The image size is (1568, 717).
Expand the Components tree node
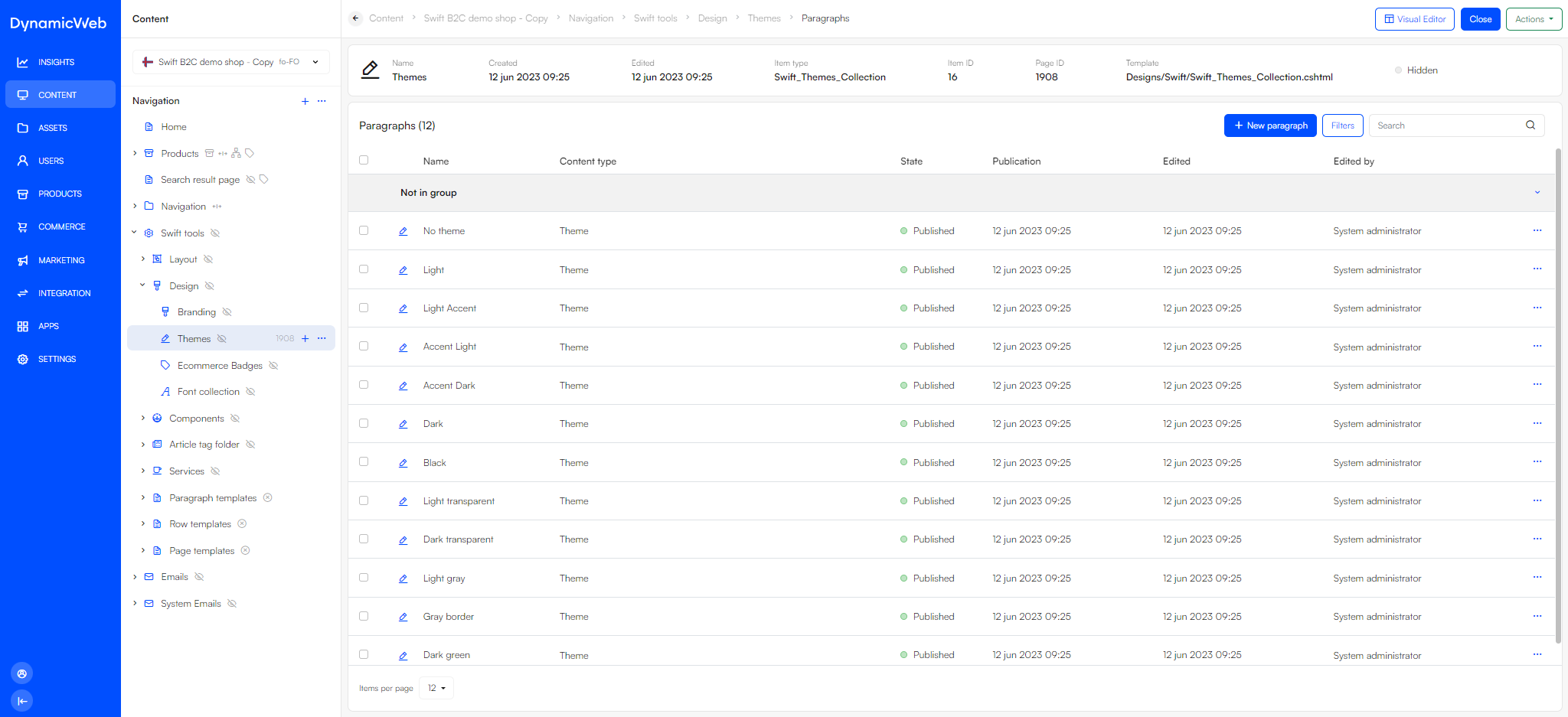pyautogui.click(x=143, y=418)
